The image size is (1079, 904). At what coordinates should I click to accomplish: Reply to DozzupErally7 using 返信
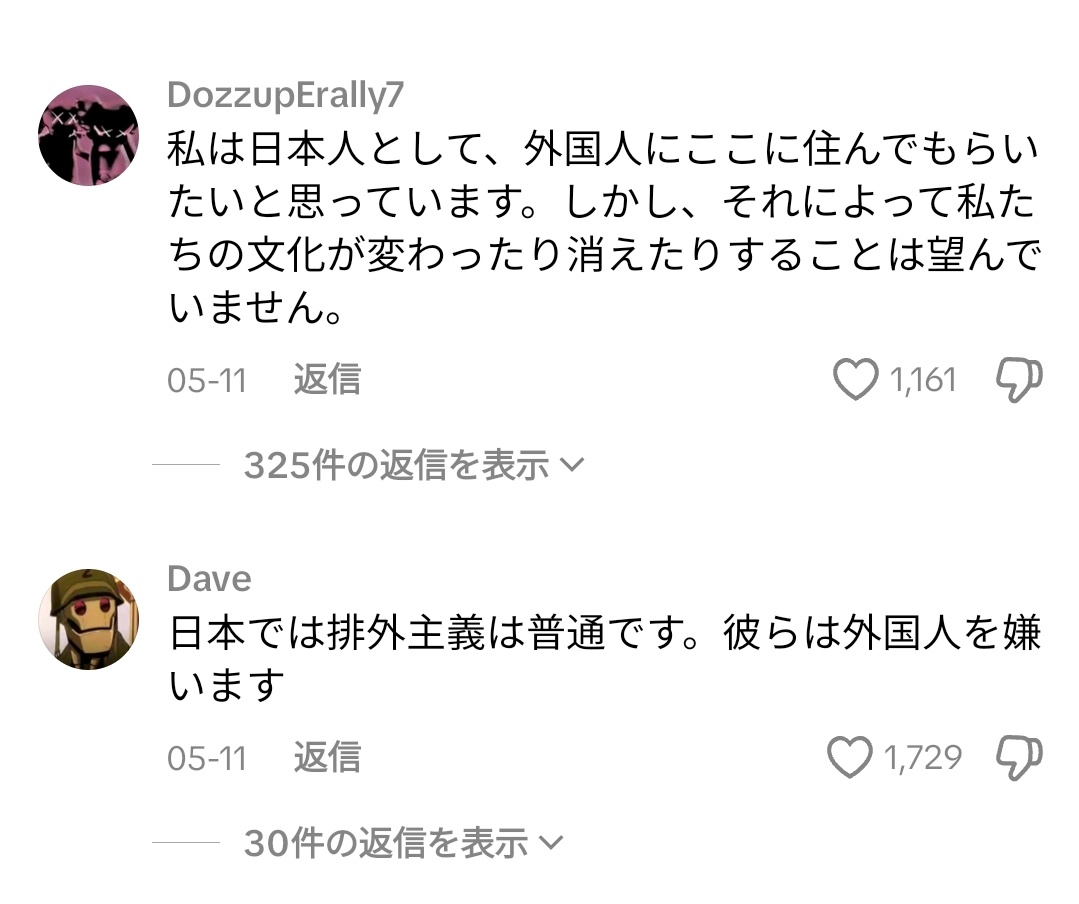coord(326,380)
